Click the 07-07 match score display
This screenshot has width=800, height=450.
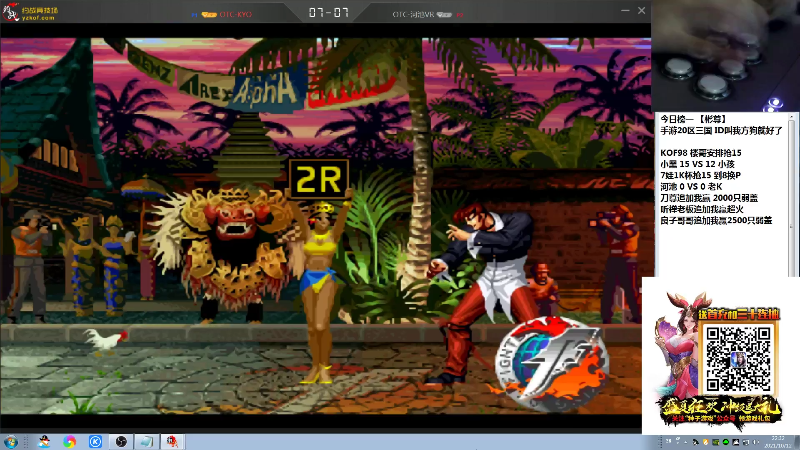(x=329, y=12)
